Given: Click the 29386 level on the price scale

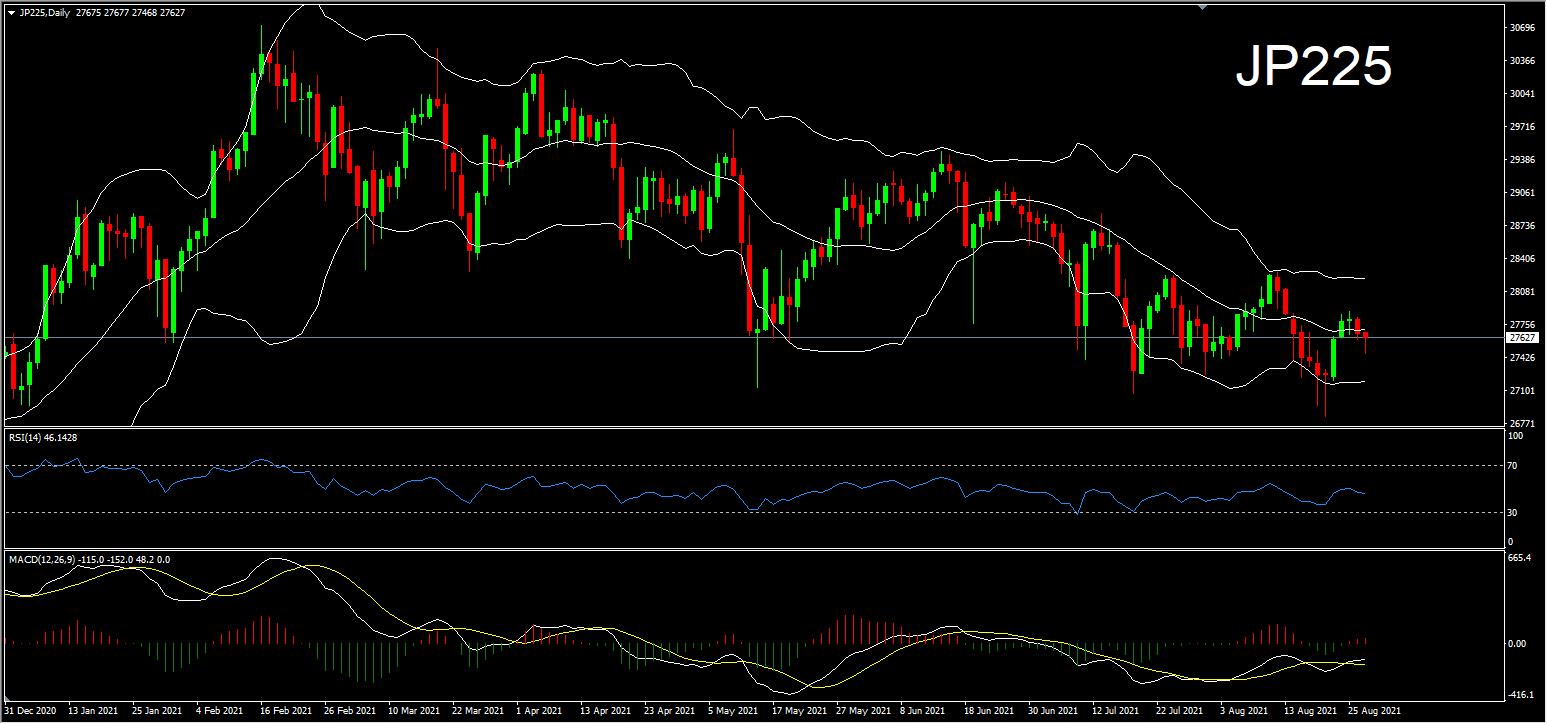Looking at the screenshot, I should coord(1523,160).
